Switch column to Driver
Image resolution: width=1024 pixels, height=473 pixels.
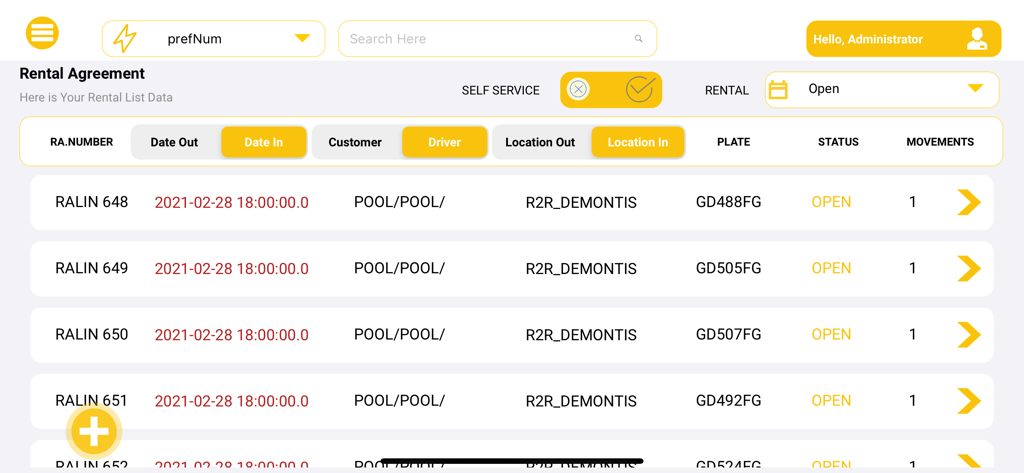pyautogui.click(x=445, y=142)
